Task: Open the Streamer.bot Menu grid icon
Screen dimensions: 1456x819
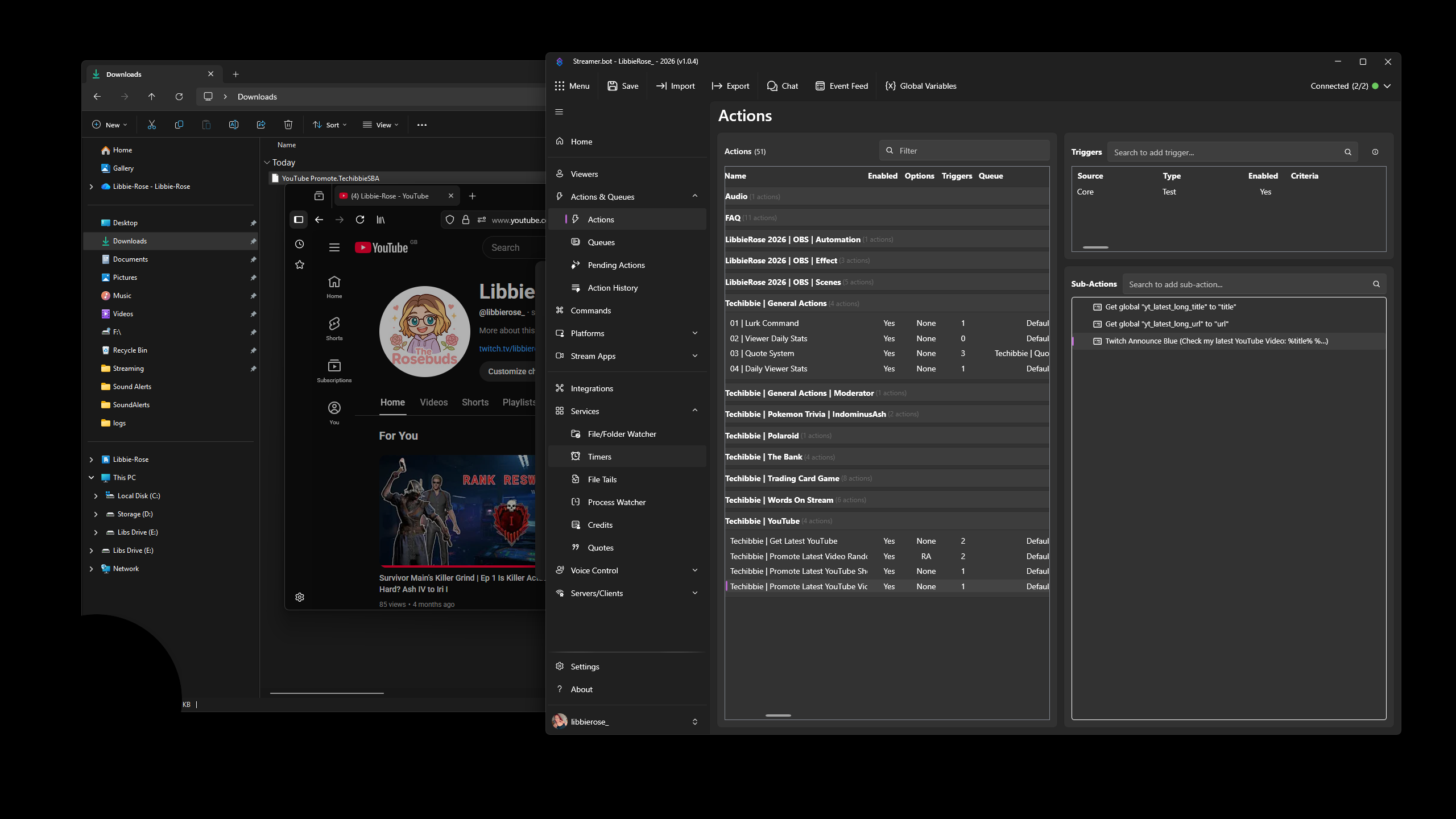Action: 560,86
